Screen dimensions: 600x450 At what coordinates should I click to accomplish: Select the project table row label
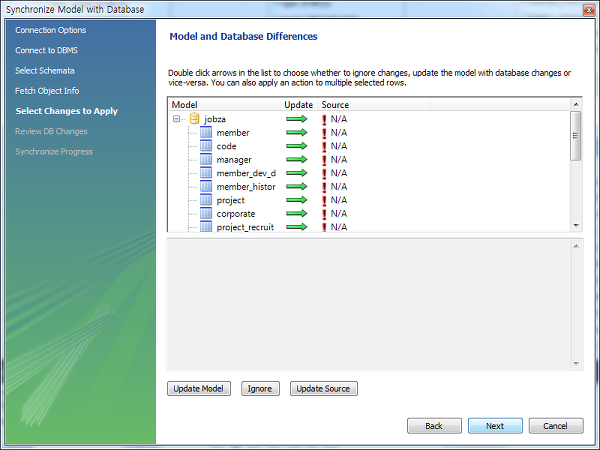[x=230, y=201]
